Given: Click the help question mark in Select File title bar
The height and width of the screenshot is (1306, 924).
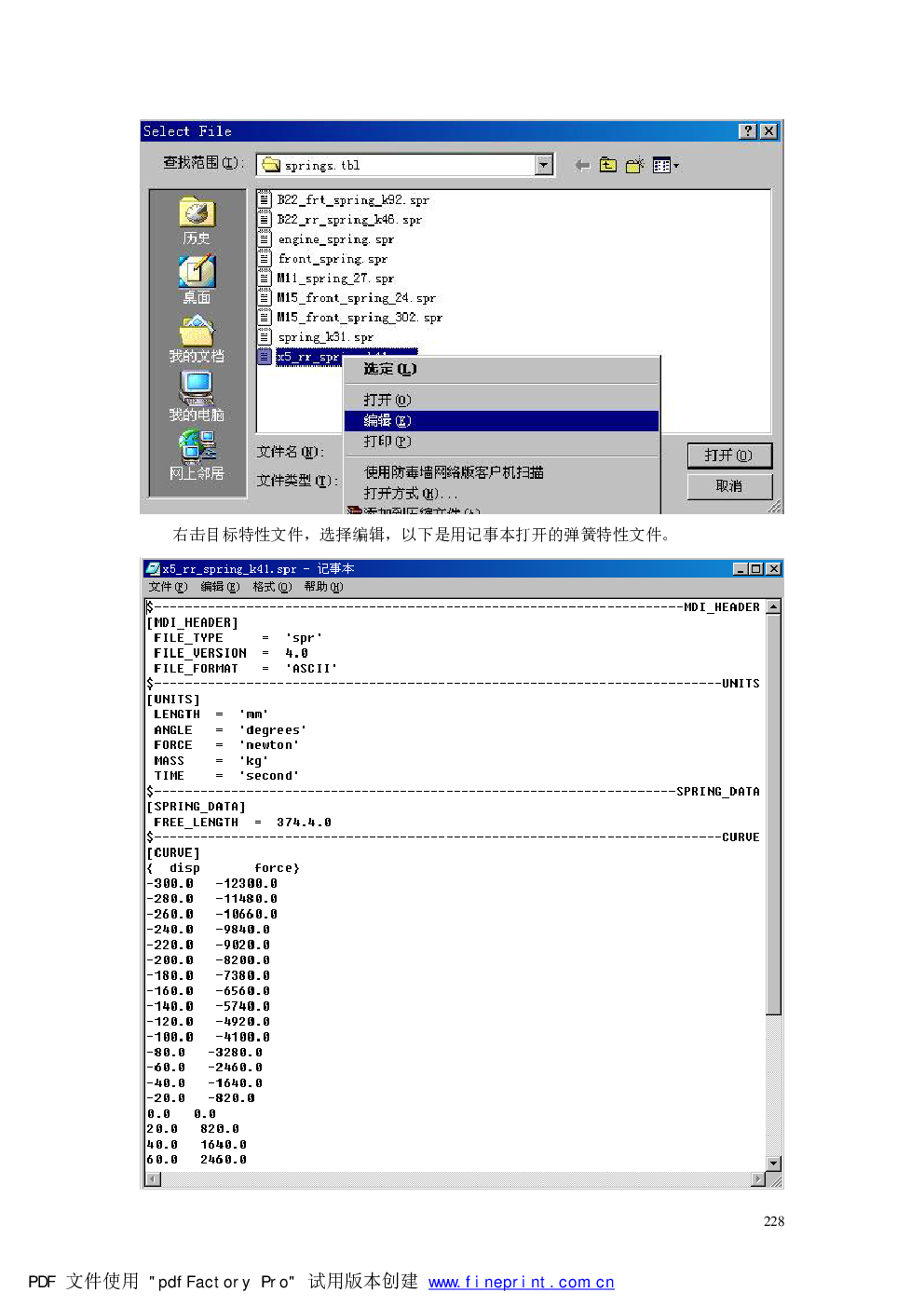Looking at the screenshot, I should click(x=748, y=131).
